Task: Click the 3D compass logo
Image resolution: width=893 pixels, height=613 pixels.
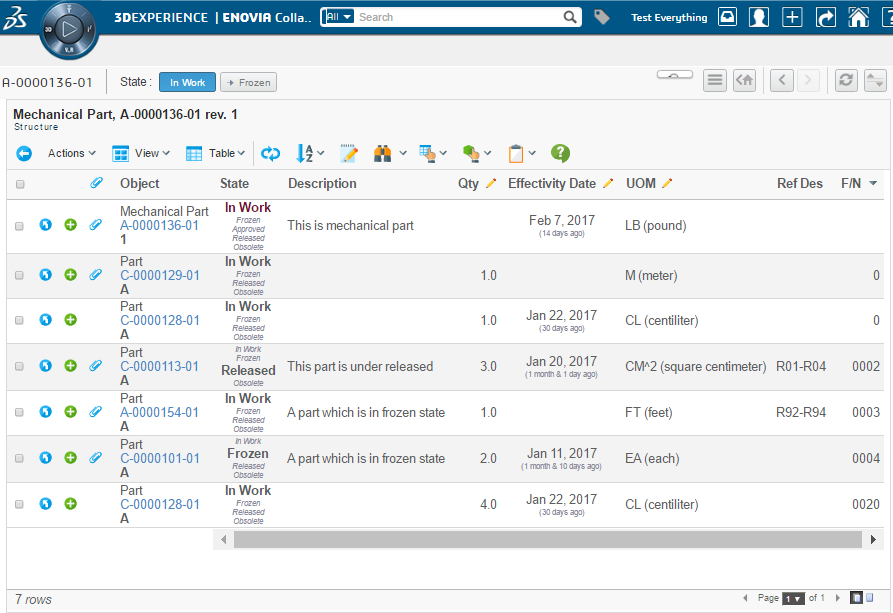Action: 68,32
